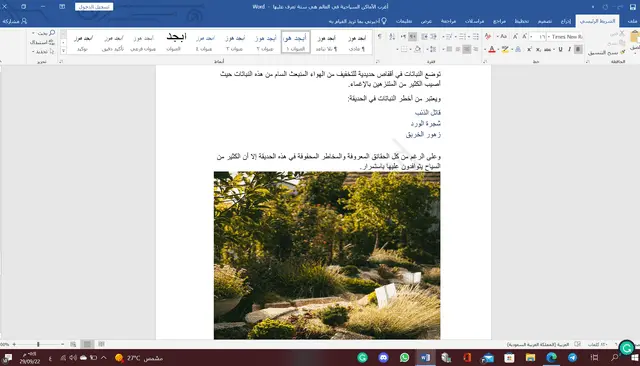Select the garden photo in document
640x366 pixels.
(x=327, y=255)
